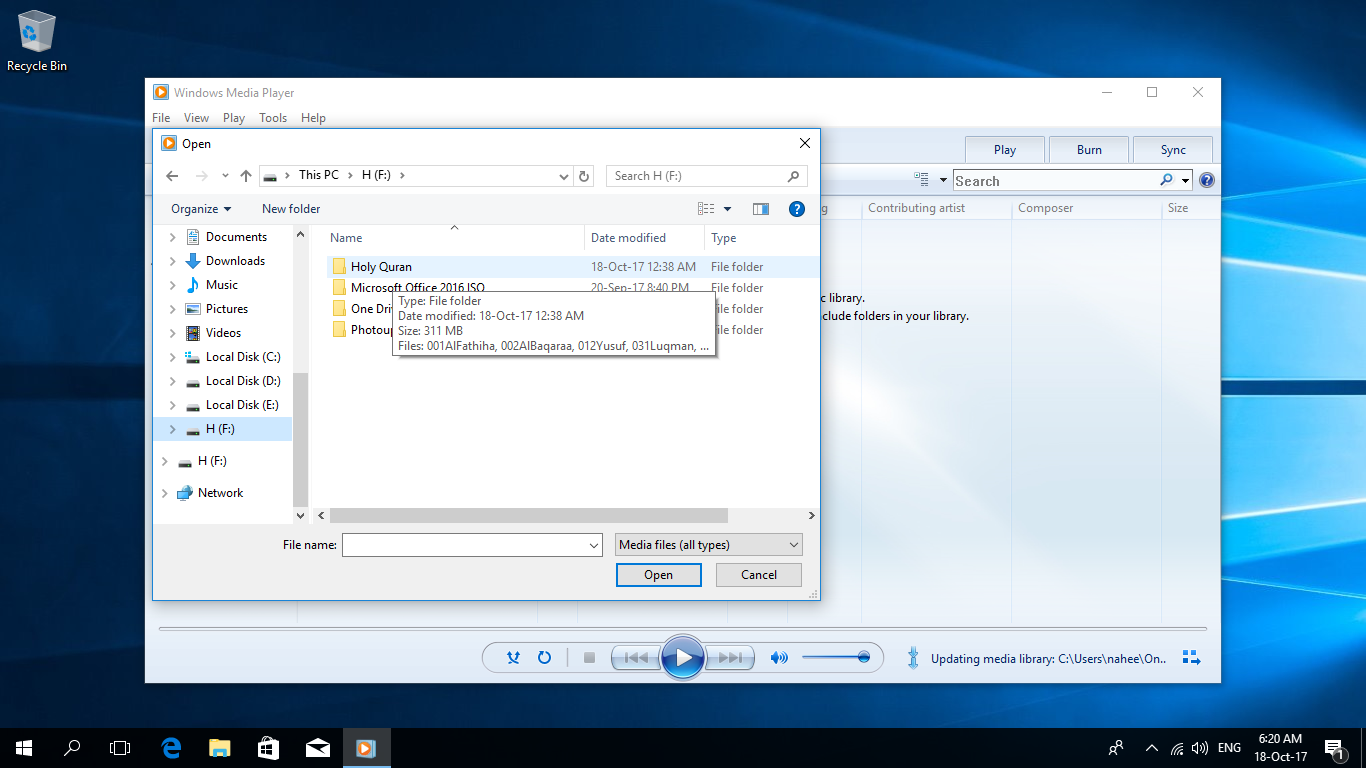This screenshot has height=768, width=1366.
Task: Mute the Media Player volume
Action: tap(779, 658)
